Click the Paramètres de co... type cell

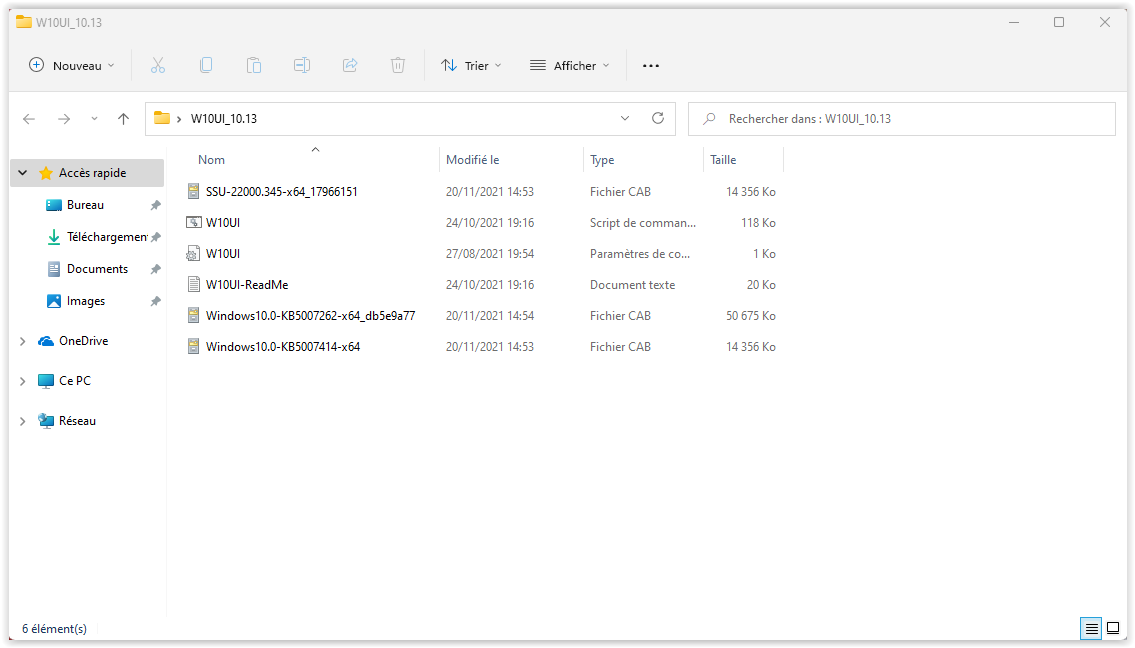(x=640, y=254)
